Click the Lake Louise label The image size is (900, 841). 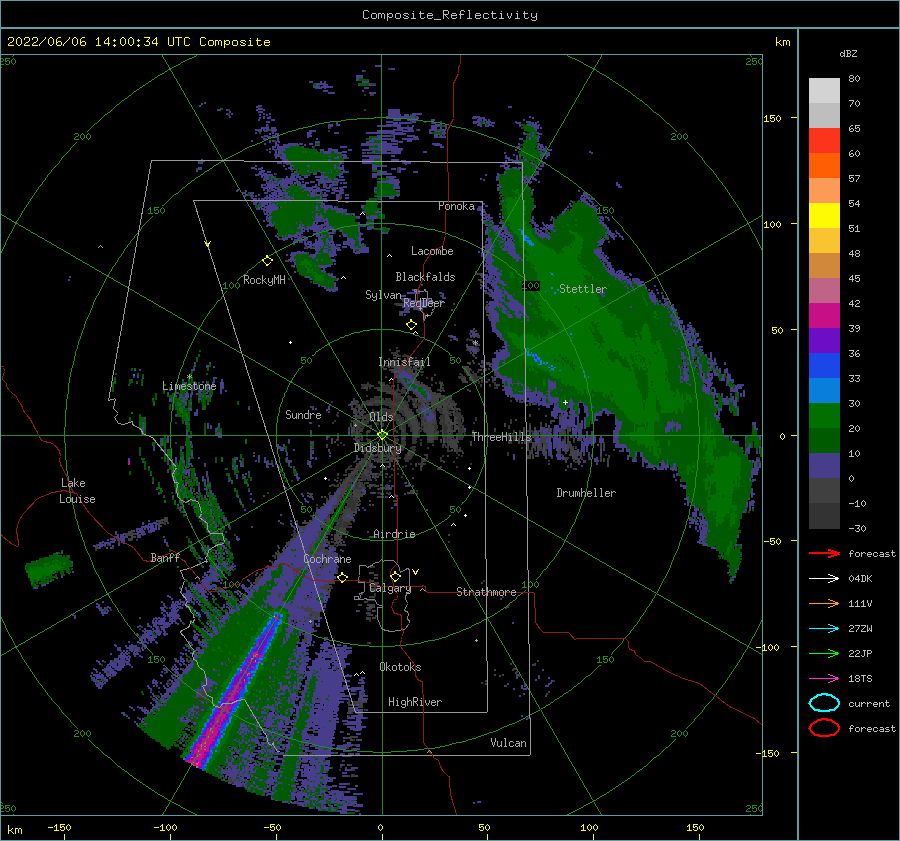[x=77, y=491]
